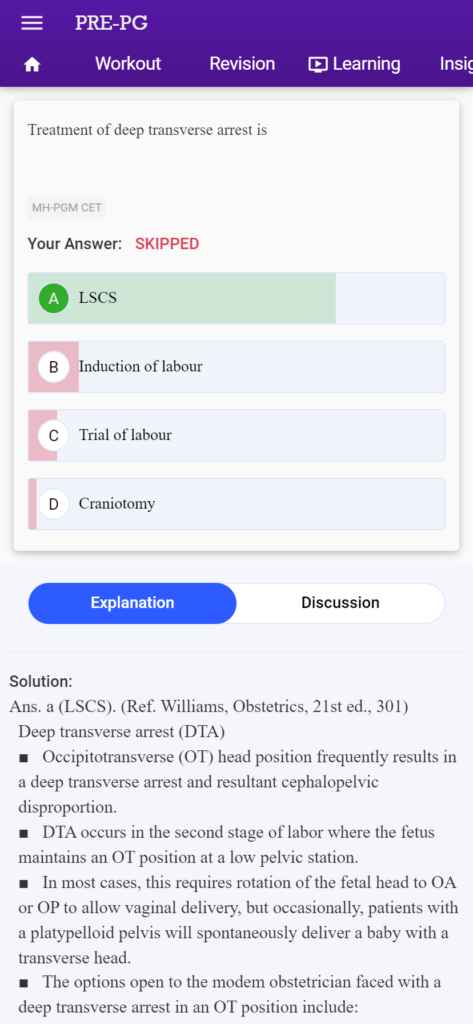Switch to the Discussion section
The height and width of the screenshot is (1024, 473).
pos(340,603)
